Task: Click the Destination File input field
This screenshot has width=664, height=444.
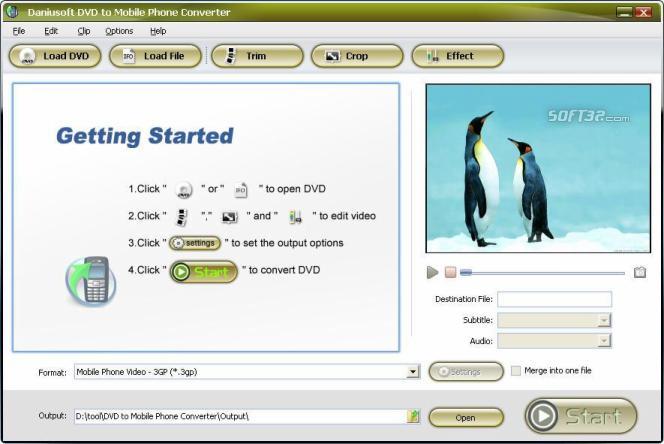Action: (554, 299)
